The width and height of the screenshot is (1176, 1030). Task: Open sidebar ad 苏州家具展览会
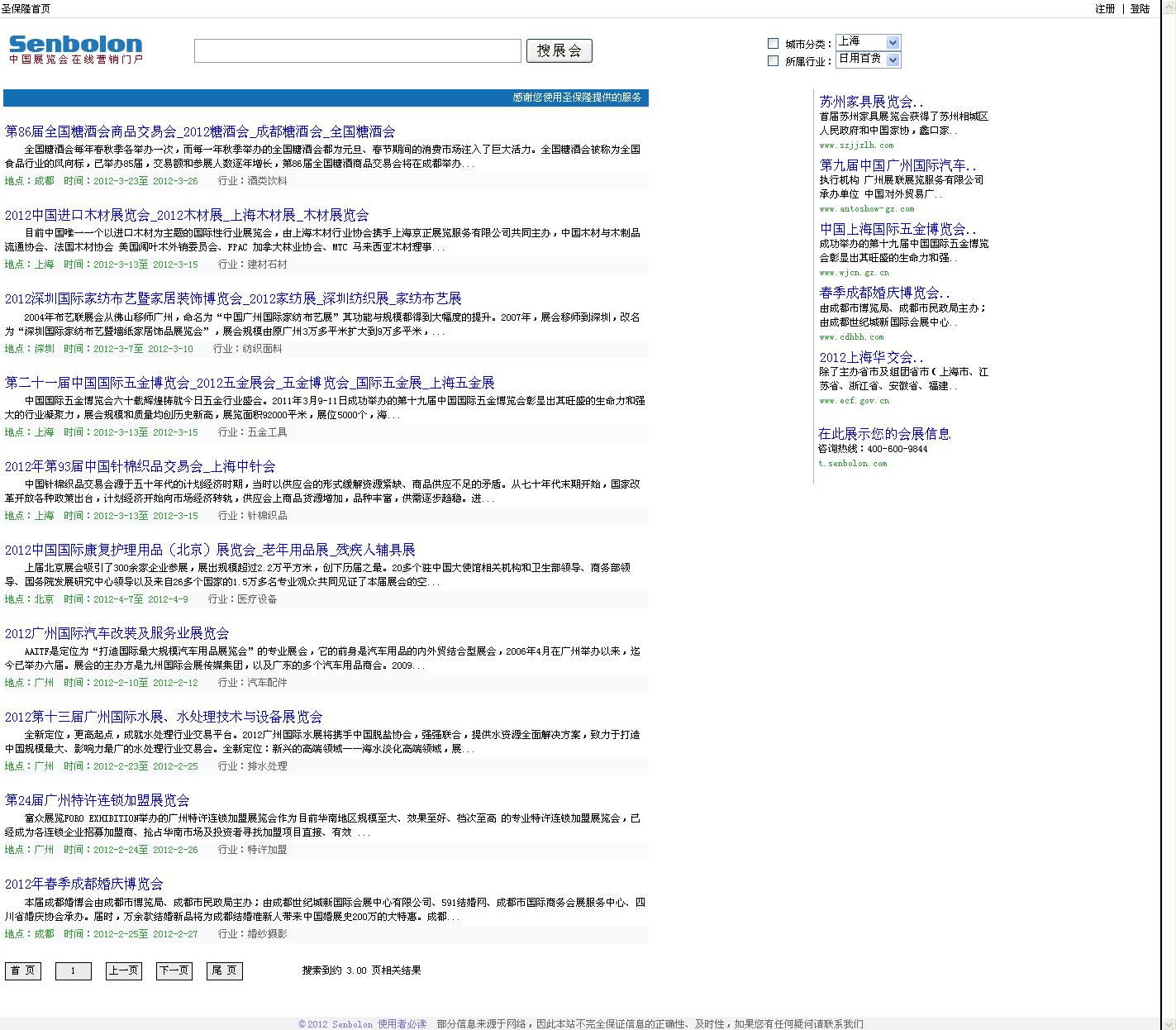click(872, 102)
